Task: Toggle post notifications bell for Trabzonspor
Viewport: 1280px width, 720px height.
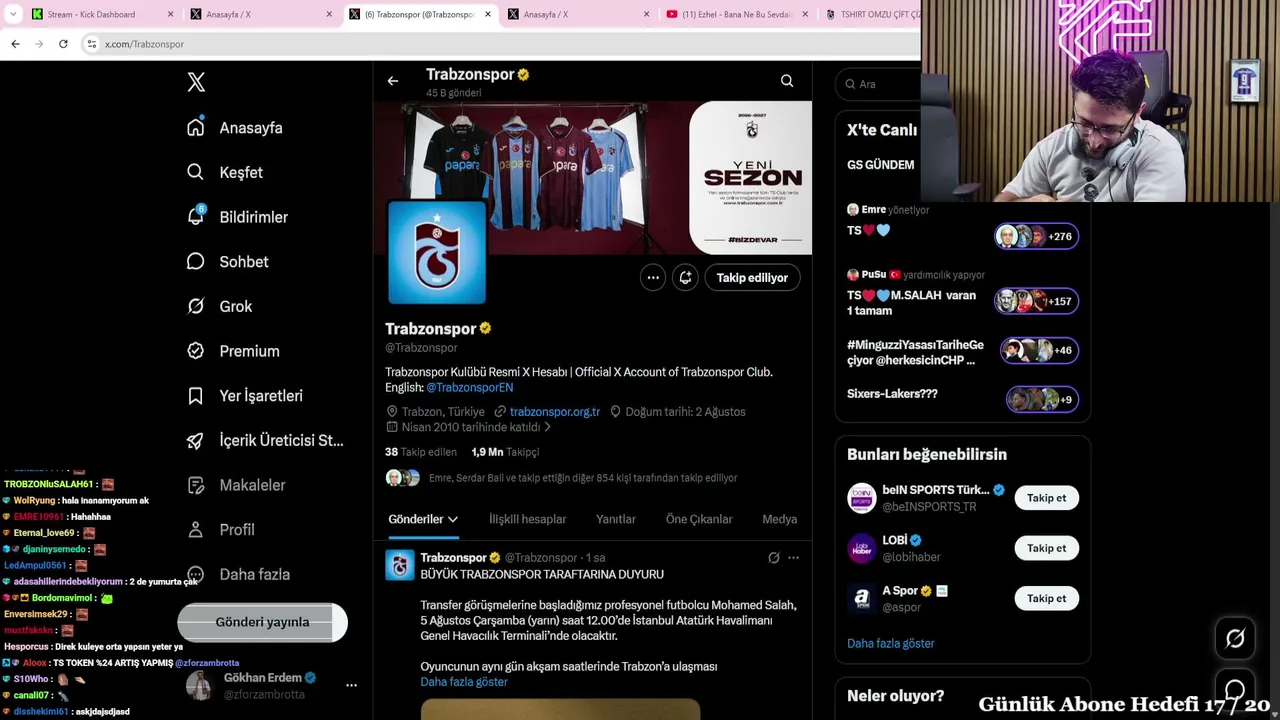Action: (685, 278)
